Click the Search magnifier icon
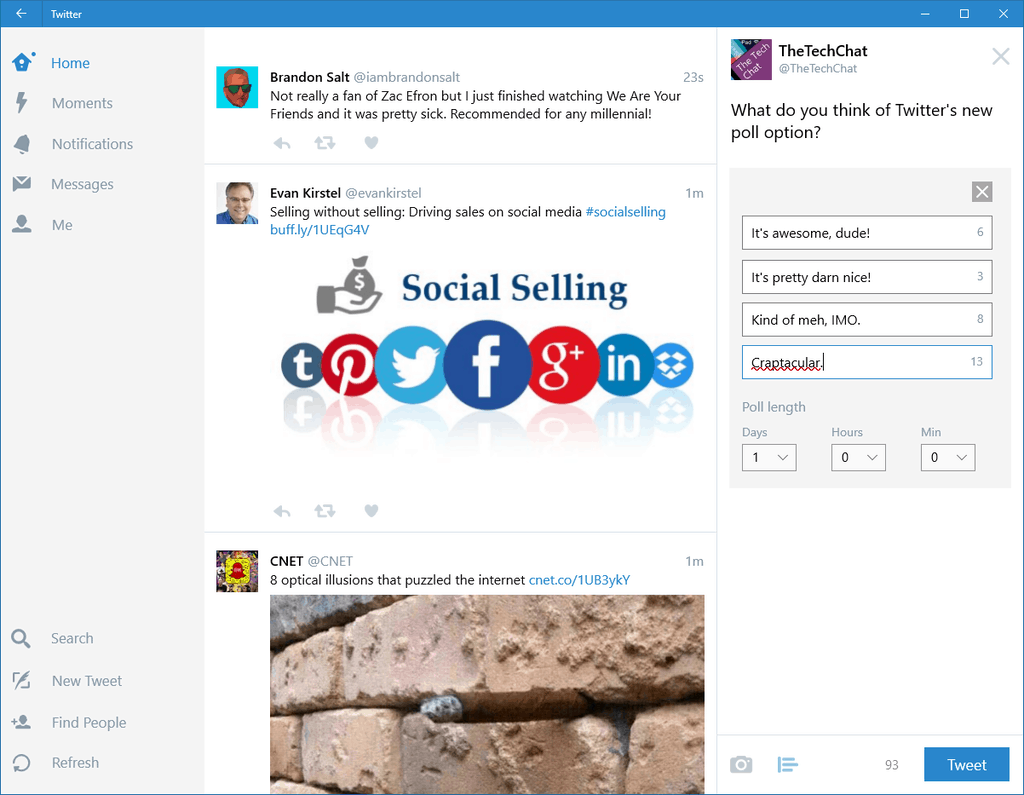This screenshot has height=795, width=1024. 21,638
